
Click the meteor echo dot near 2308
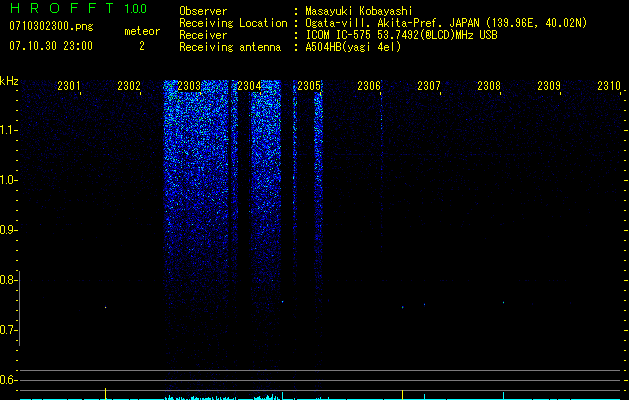pos(503,303)
